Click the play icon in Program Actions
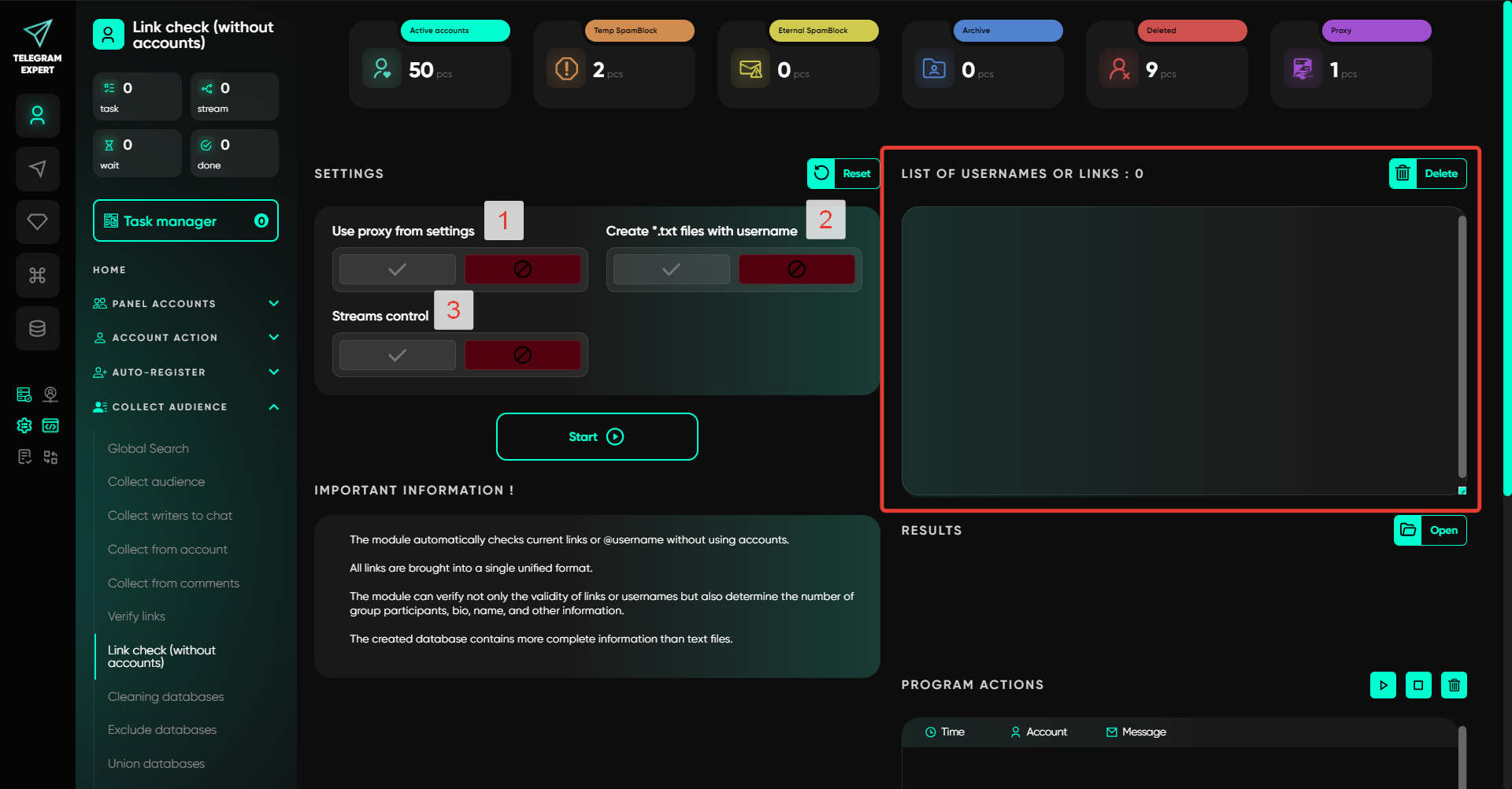The width and height of the screenshot is (1512, 789). point(1383,685)
